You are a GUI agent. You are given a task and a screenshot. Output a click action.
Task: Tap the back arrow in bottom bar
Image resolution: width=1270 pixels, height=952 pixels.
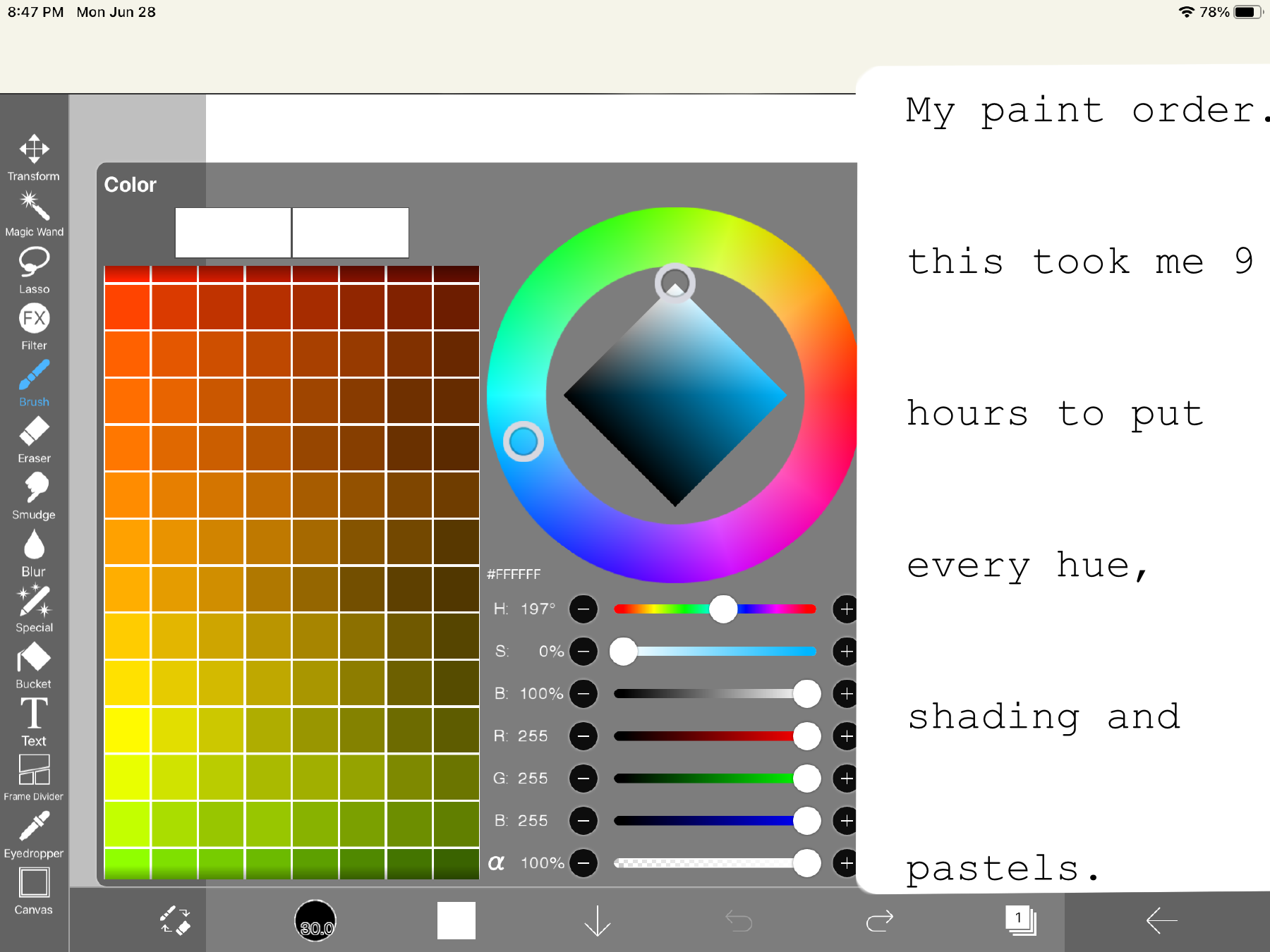1161,921
